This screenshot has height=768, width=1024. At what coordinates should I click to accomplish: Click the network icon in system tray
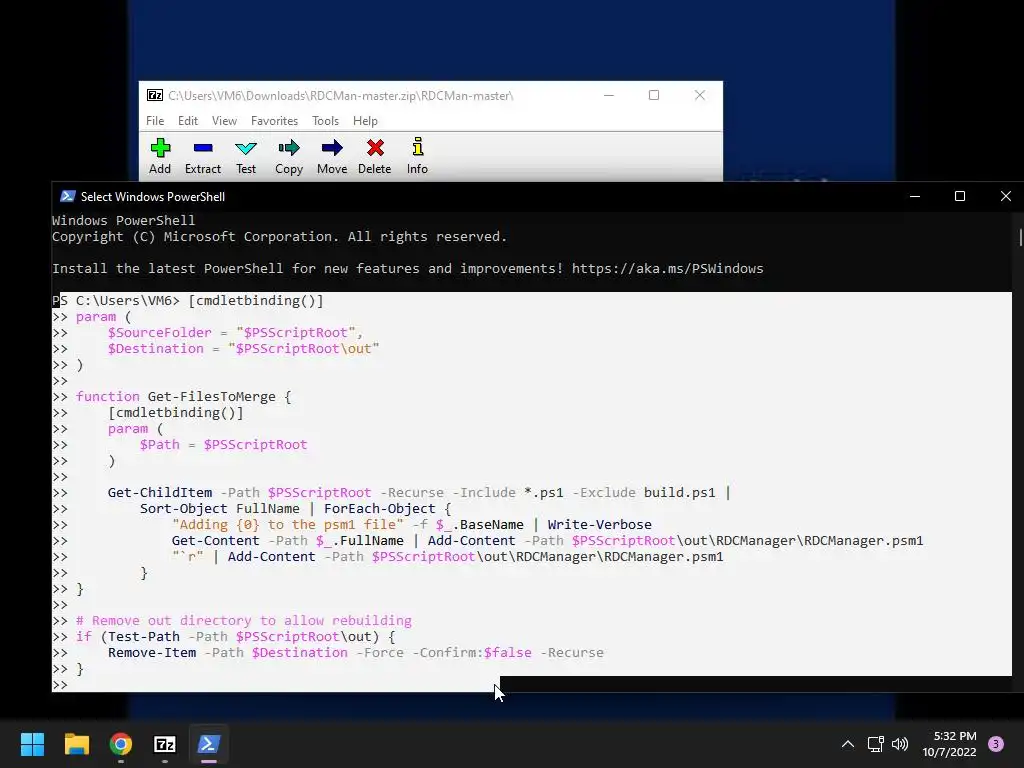click(x=876, y=744)
